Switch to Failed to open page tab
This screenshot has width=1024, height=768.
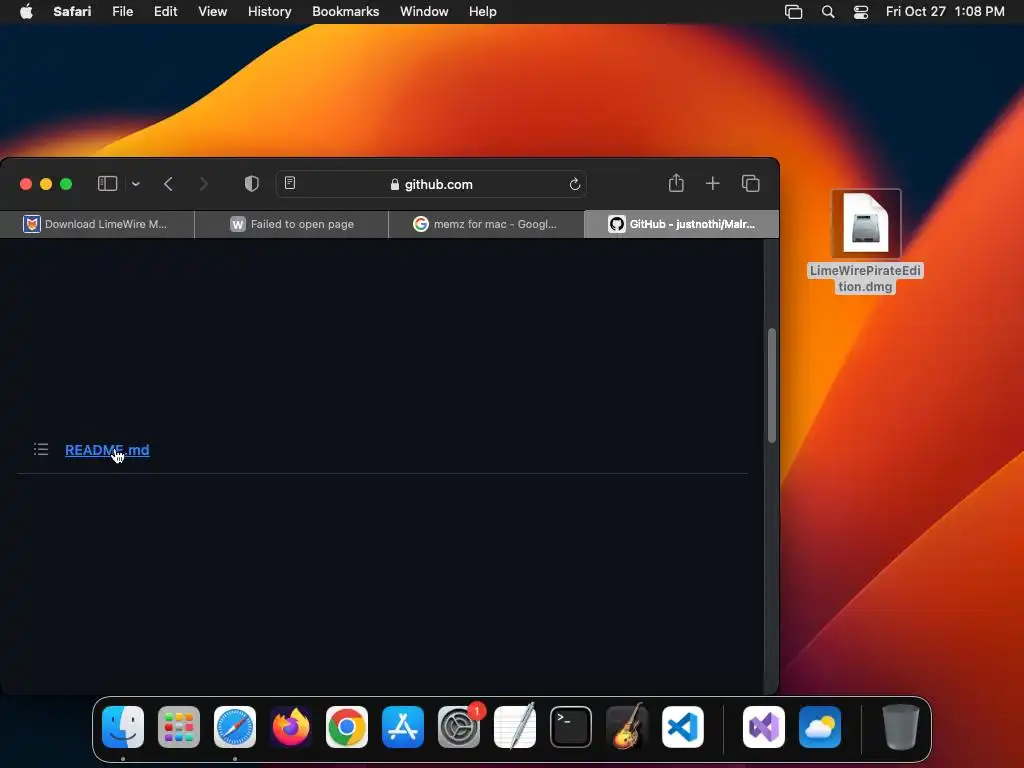point(291,224)
